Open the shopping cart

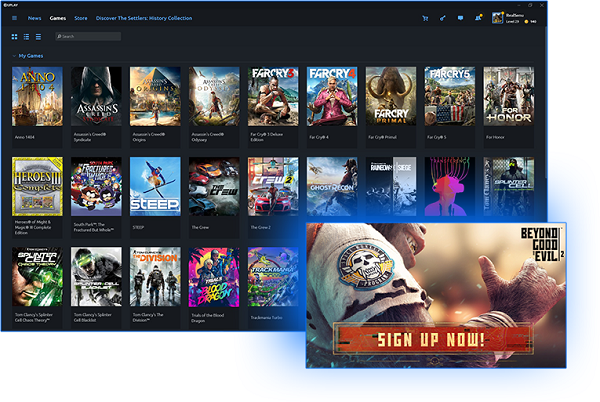425,18
